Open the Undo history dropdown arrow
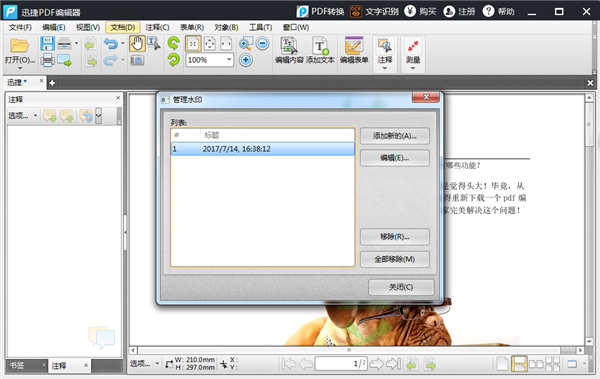This screenshot has width=600, height=379. [x=123, y=43]
